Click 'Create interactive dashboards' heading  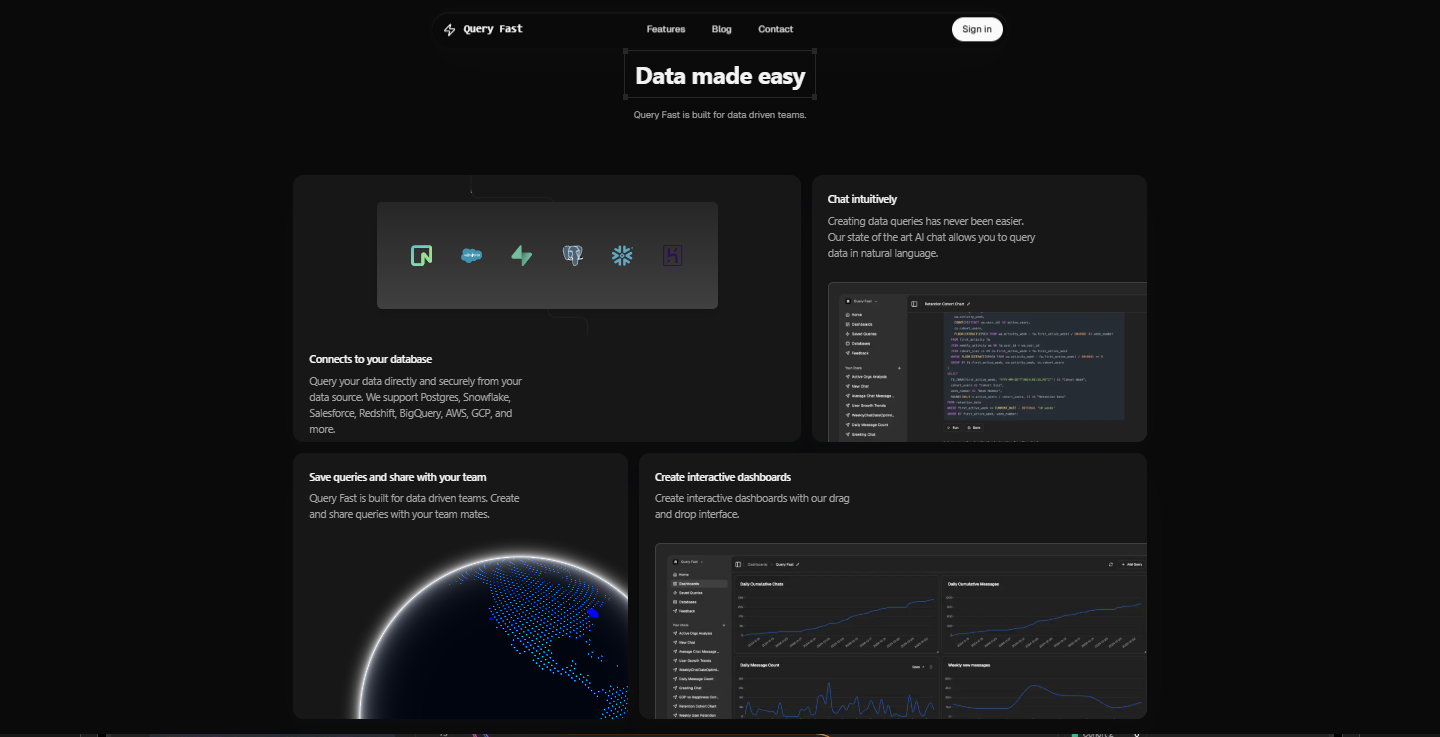tap(723, 477)
